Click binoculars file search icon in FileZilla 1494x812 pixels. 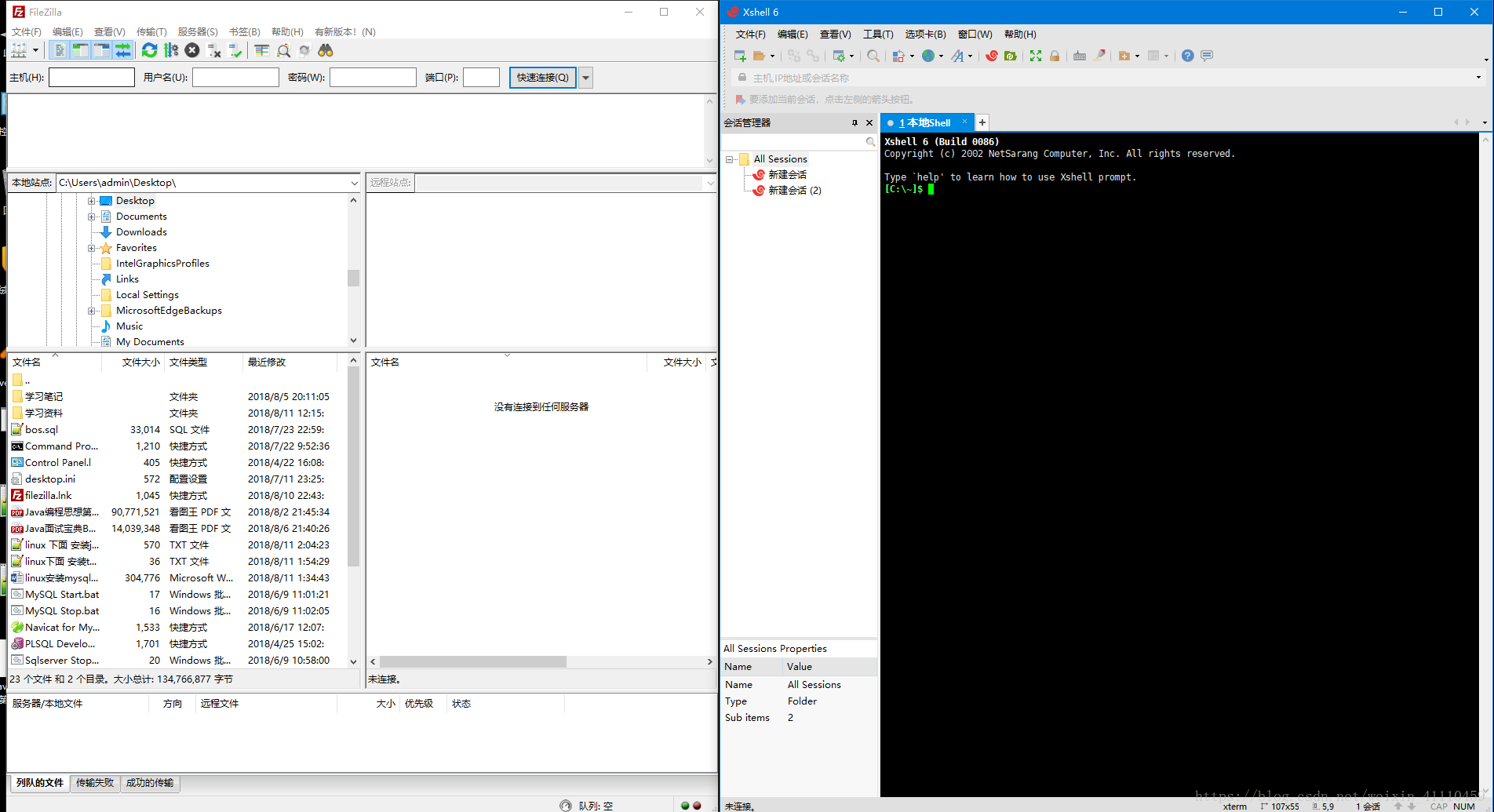pos(326,50)
